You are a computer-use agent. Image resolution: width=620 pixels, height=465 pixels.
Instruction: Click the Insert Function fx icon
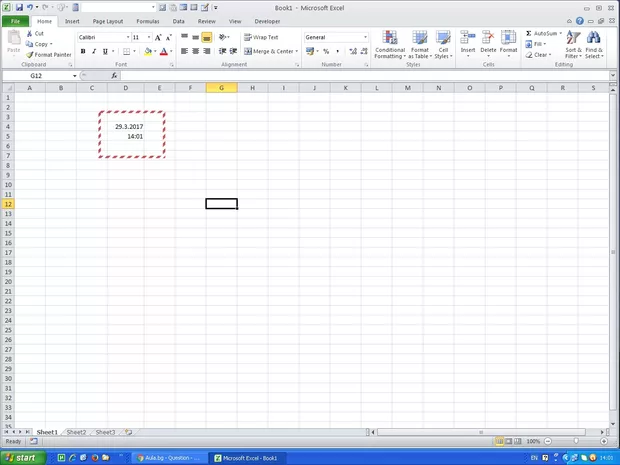(114, 76)
